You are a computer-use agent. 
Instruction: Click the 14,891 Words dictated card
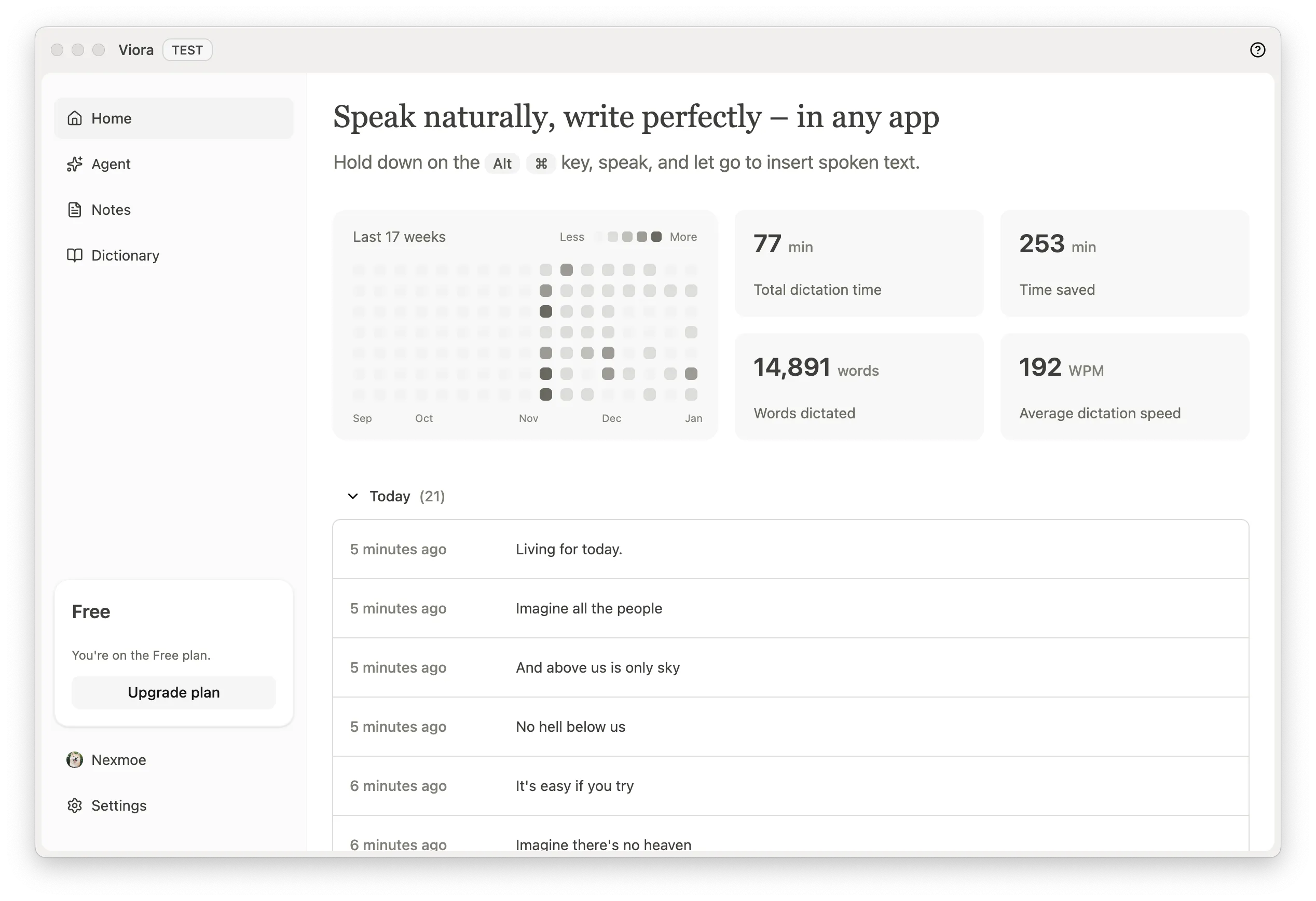pyautogui.click(x=859, y=386)
